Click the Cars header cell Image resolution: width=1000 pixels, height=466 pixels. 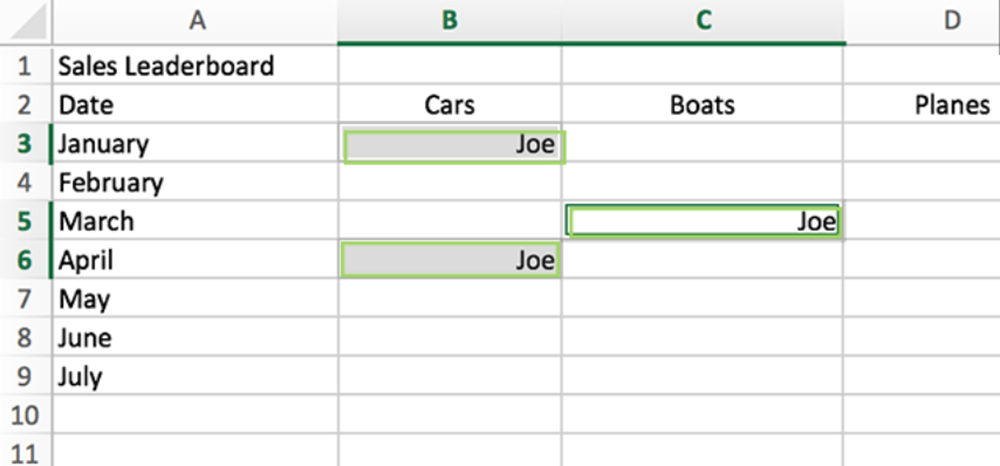tap(450, 105)
